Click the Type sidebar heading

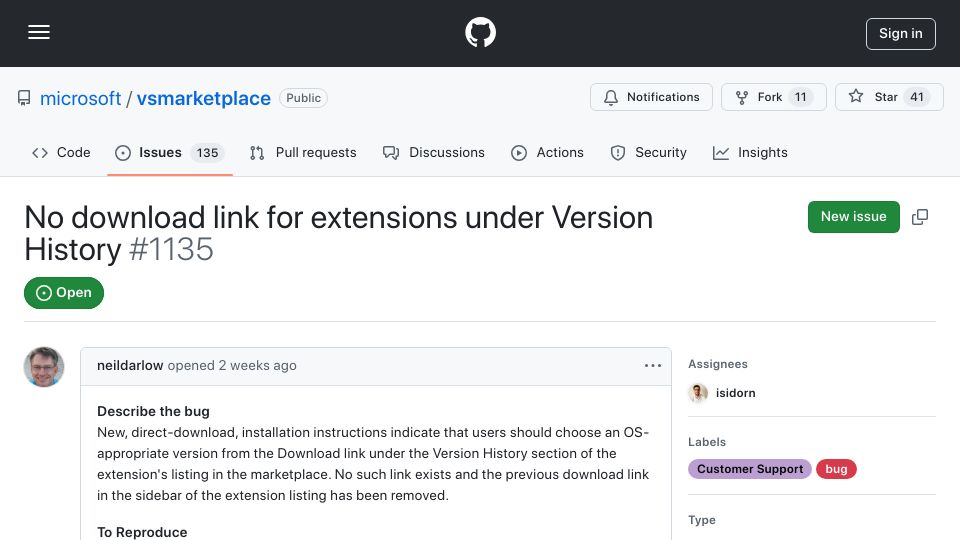(702, 520)
